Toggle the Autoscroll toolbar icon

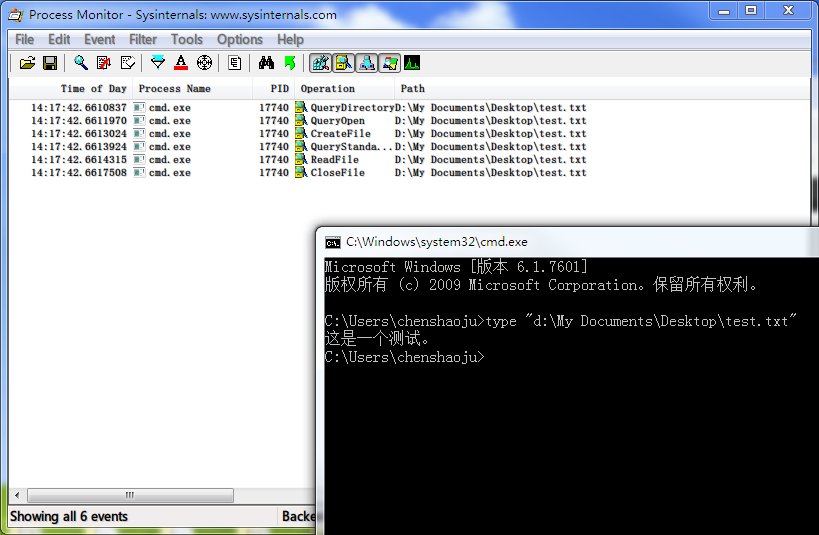click(104, 63)
